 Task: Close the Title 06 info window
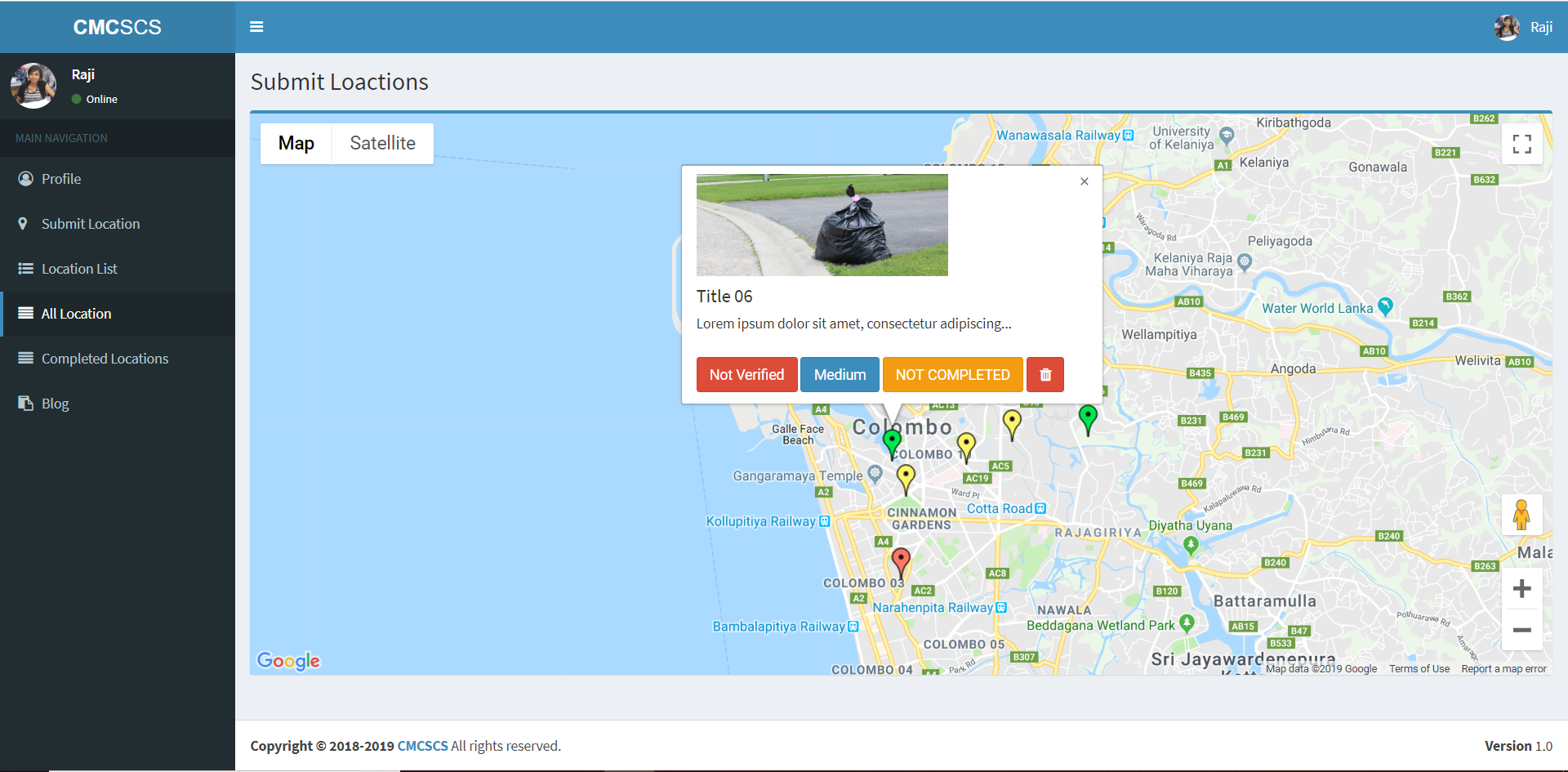tap(1085, 181)
